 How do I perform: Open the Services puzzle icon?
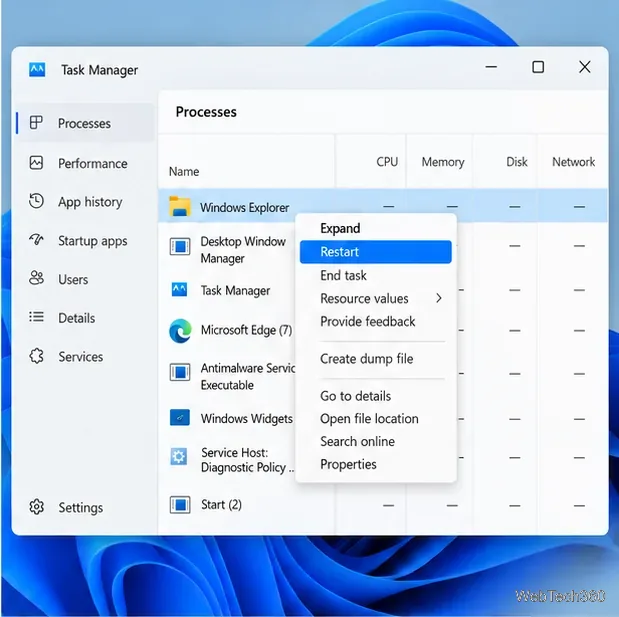coord(36,356)
